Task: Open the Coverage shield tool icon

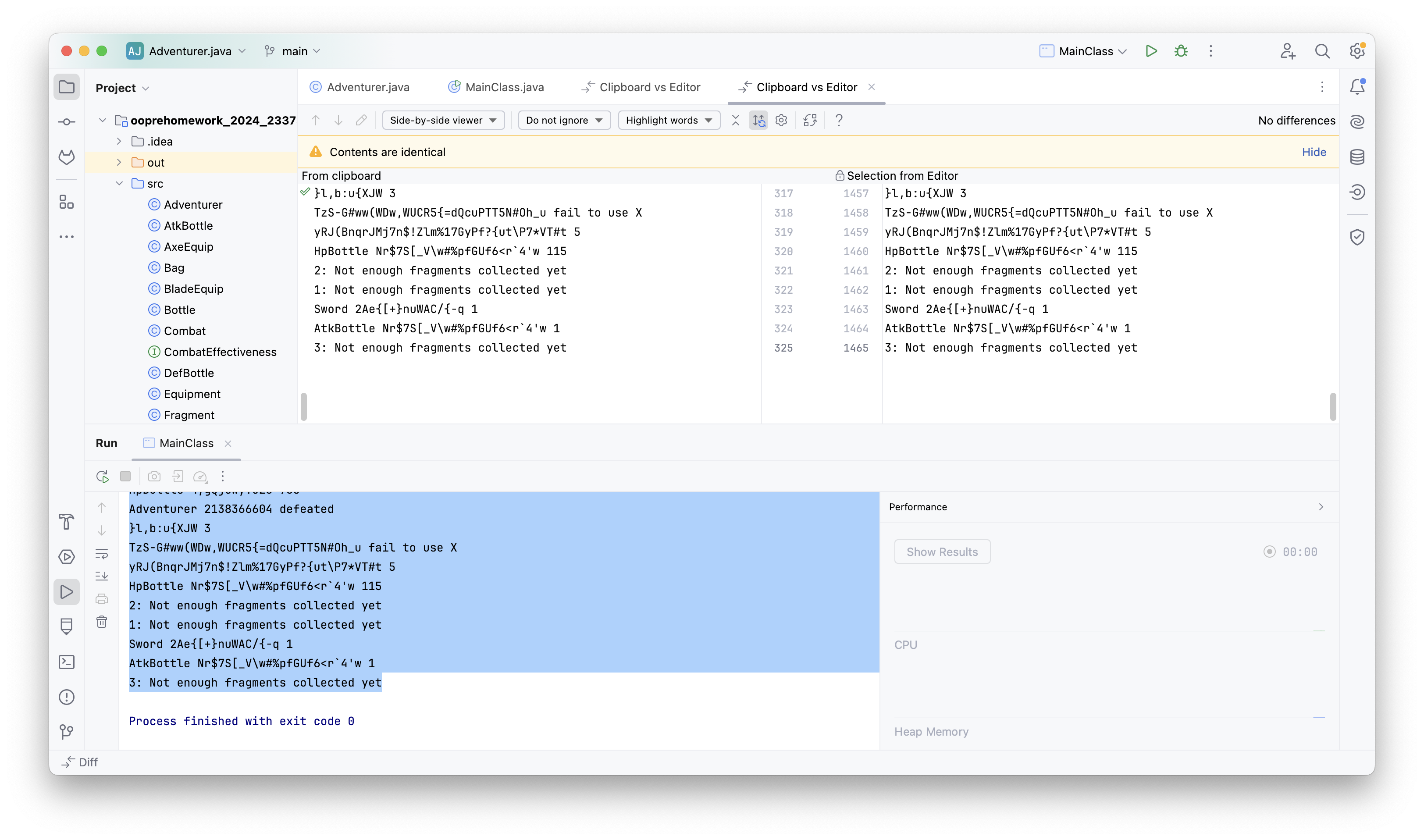Action: (x=1357, y=237)
